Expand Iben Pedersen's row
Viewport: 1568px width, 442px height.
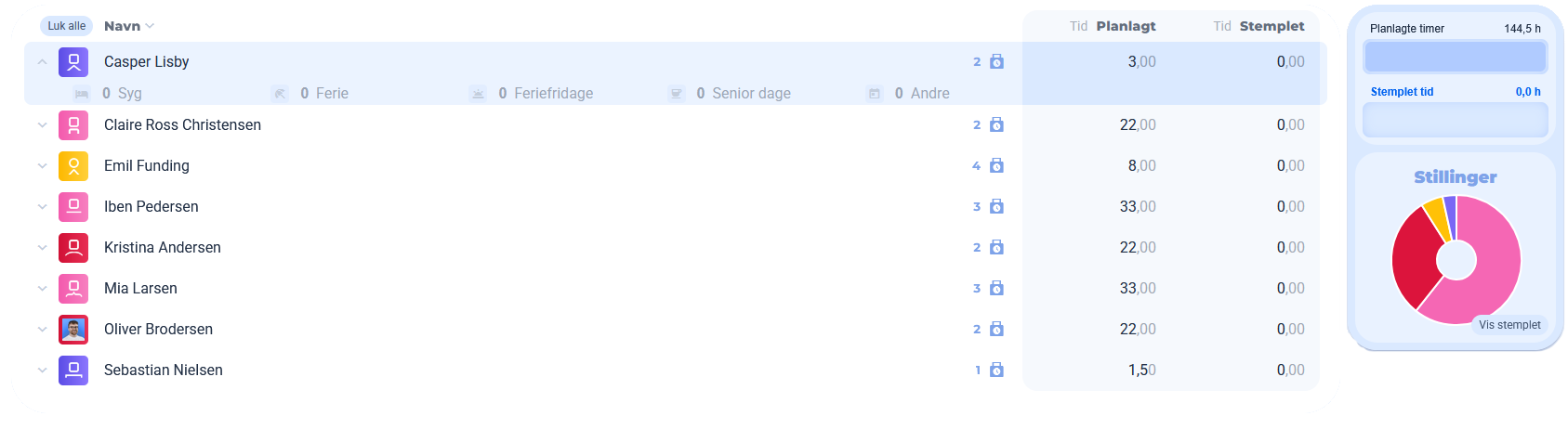tap(42, 207)
